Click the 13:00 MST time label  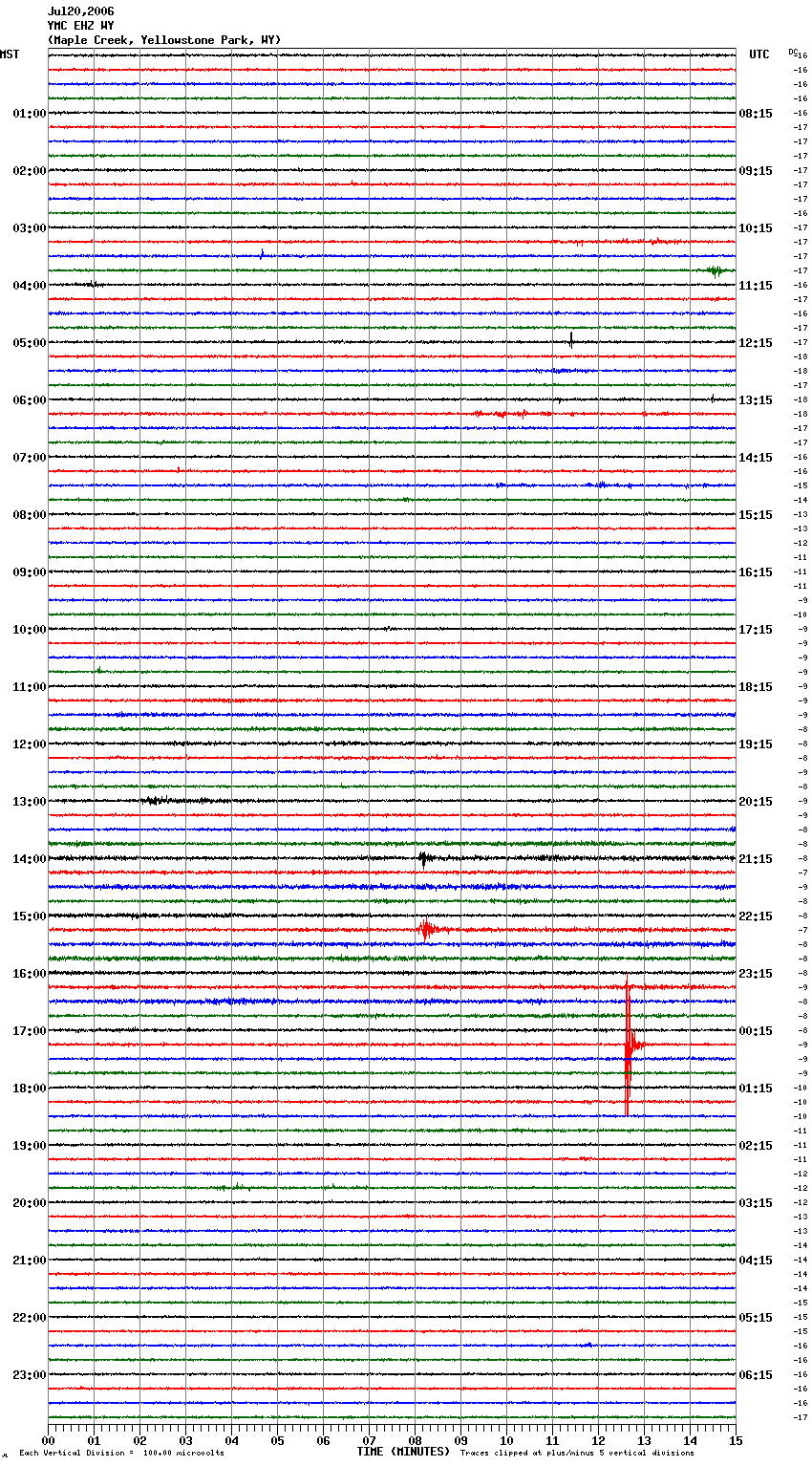(30, 802)
